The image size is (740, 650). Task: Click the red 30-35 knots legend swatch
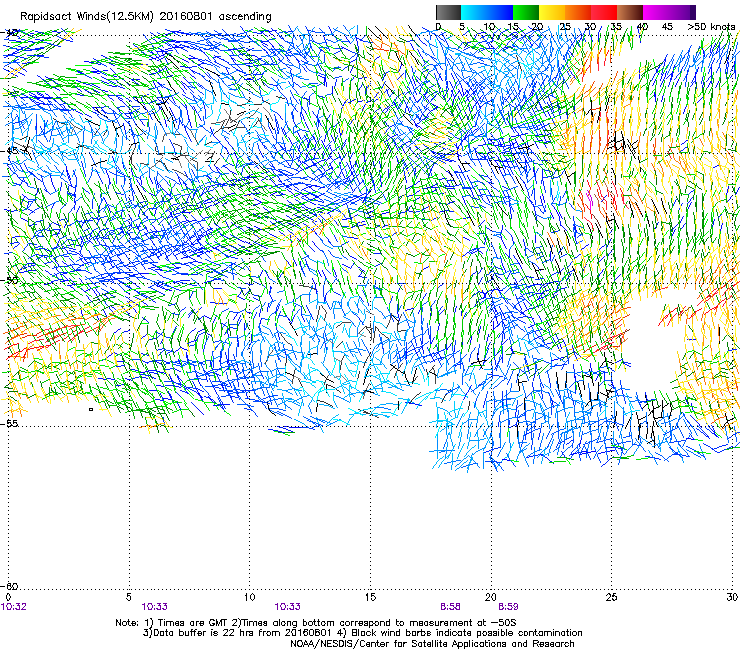pos(604,12)
